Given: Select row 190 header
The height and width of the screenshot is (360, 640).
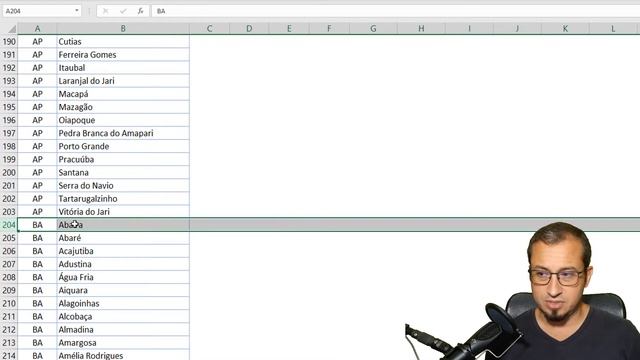Looking at the screenshot, I should coord(9,42).
